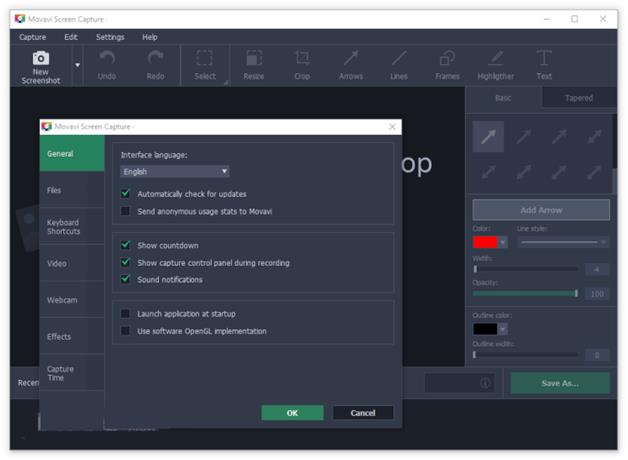
Task: Open the outline color dropdown arrow
Action: pos(503,329)
